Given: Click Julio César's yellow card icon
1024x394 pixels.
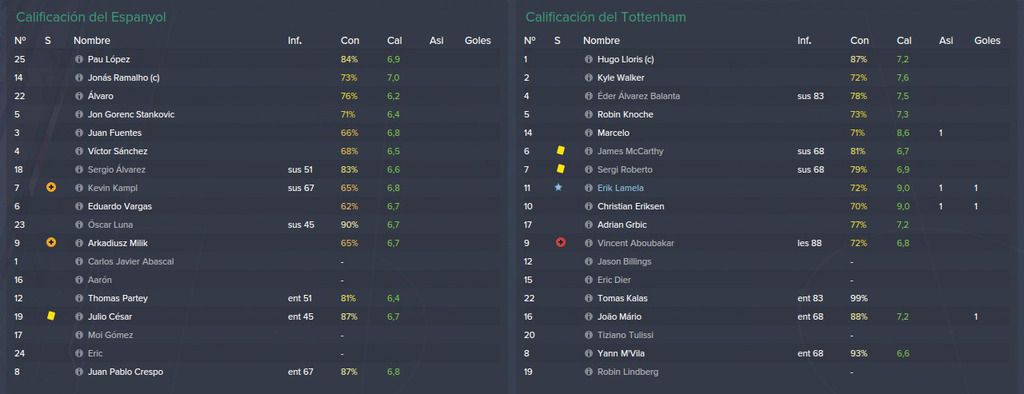Looking at the screenshot, I should click(x=51, y=316).
